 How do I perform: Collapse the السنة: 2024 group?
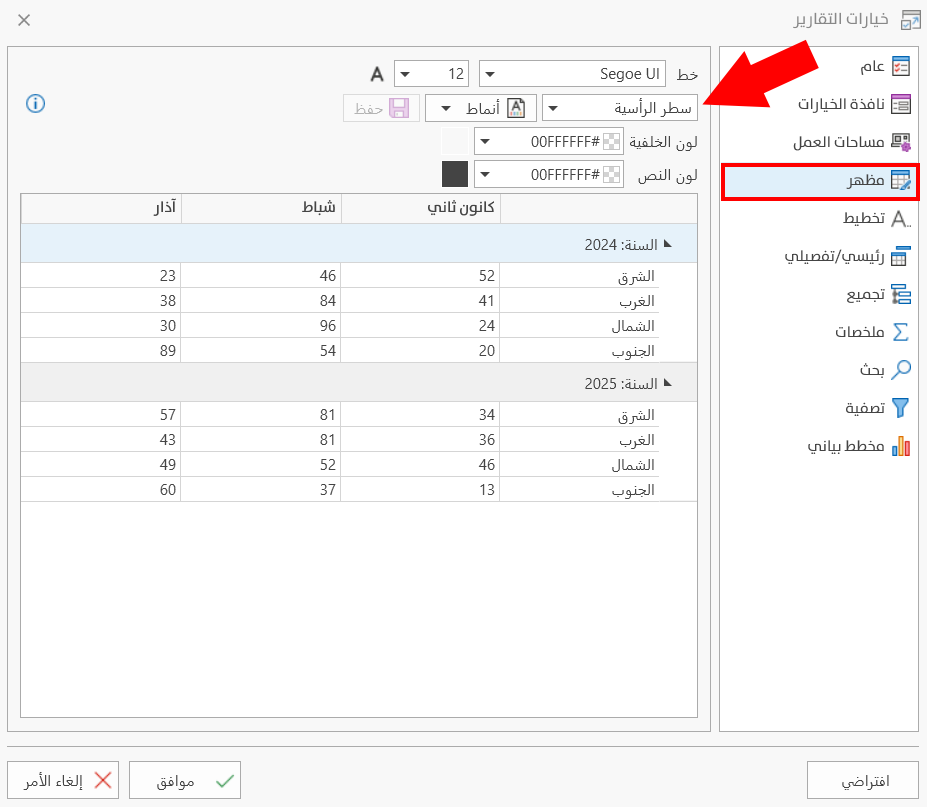[x=667, y=243]
